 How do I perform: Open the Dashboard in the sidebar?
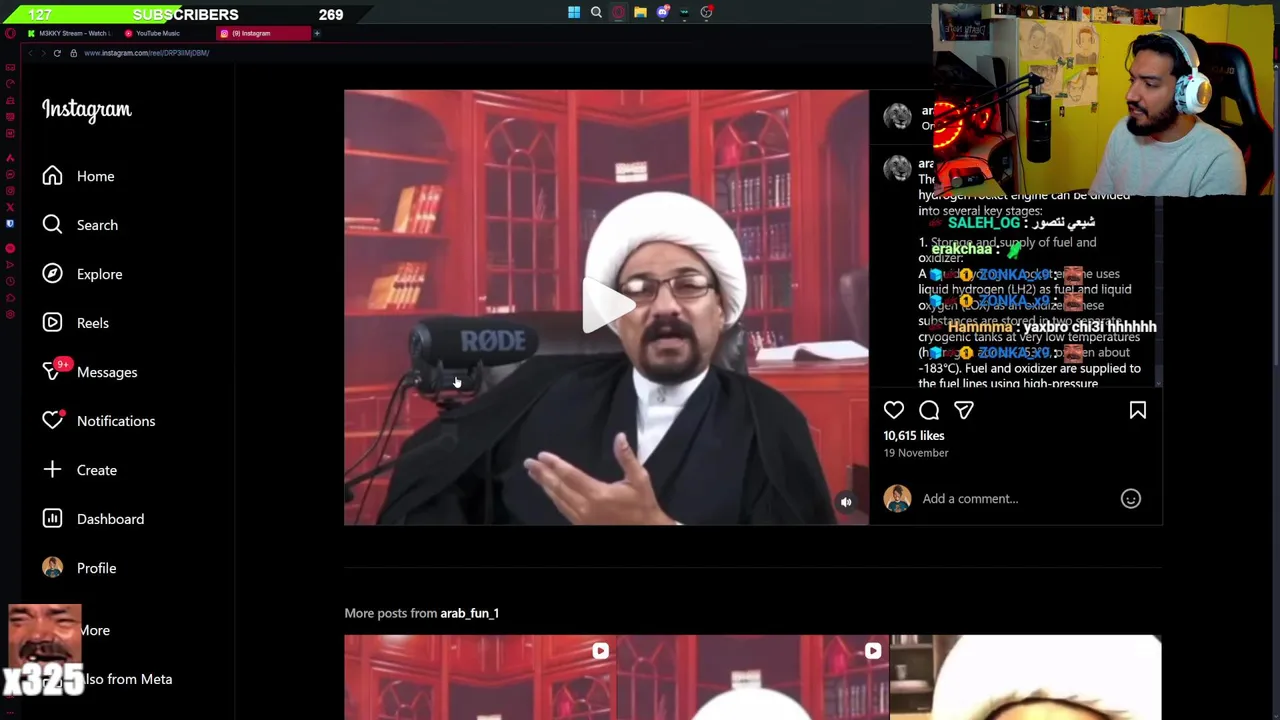tap(93, 519)
